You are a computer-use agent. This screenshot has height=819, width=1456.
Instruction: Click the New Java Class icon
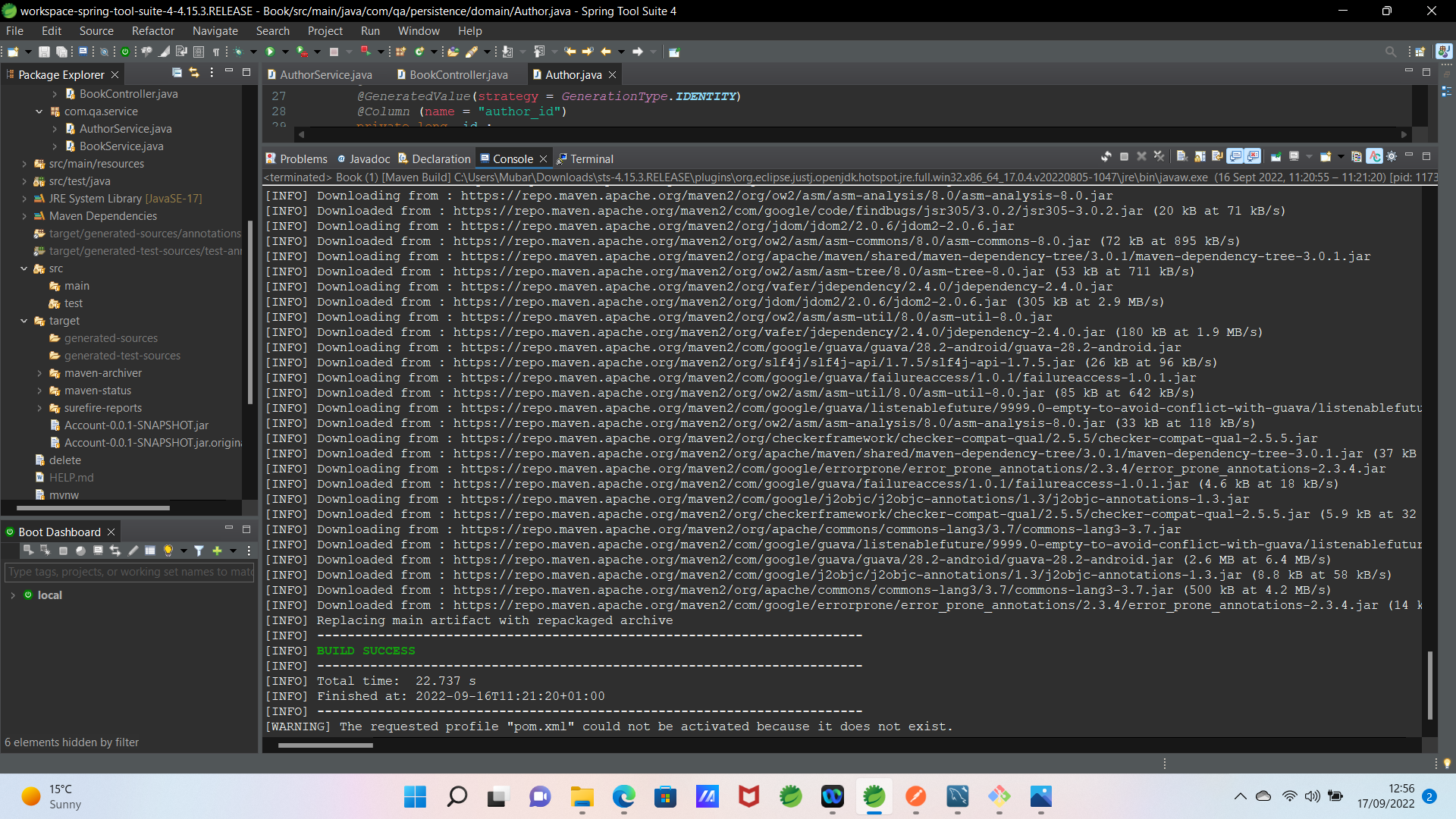419,52
